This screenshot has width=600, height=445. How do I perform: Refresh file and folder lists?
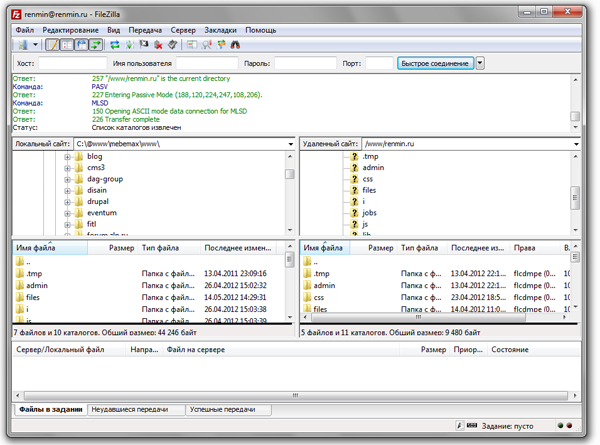point(114,45)
